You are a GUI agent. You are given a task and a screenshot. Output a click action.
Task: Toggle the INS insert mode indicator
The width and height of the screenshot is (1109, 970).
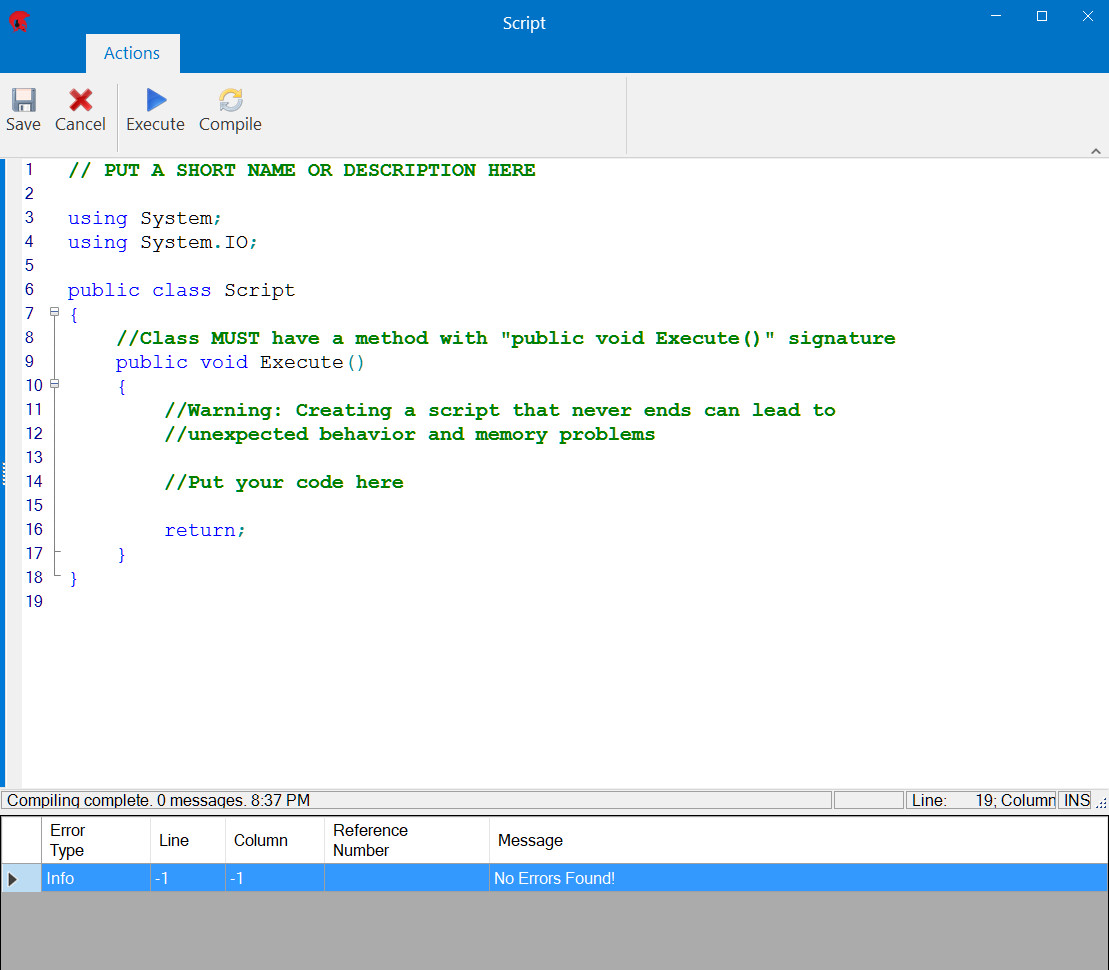(1076, 800)
